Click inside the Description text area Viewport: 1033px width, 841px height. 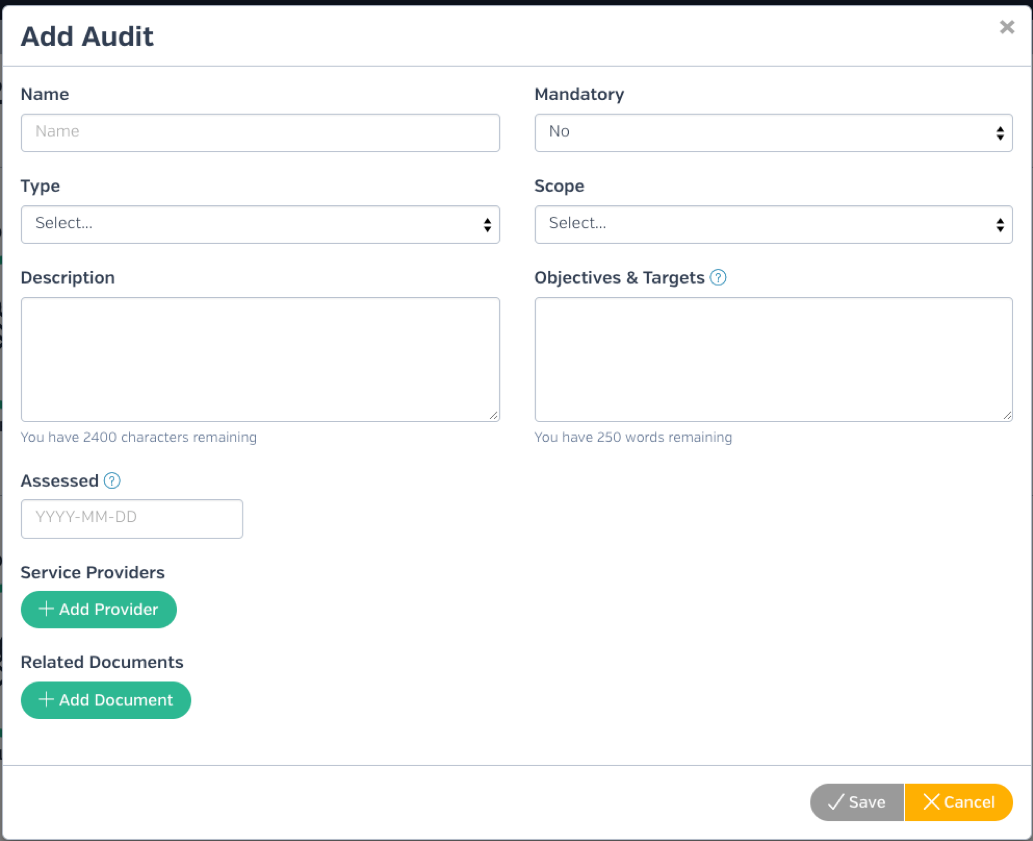coord(260,358)
